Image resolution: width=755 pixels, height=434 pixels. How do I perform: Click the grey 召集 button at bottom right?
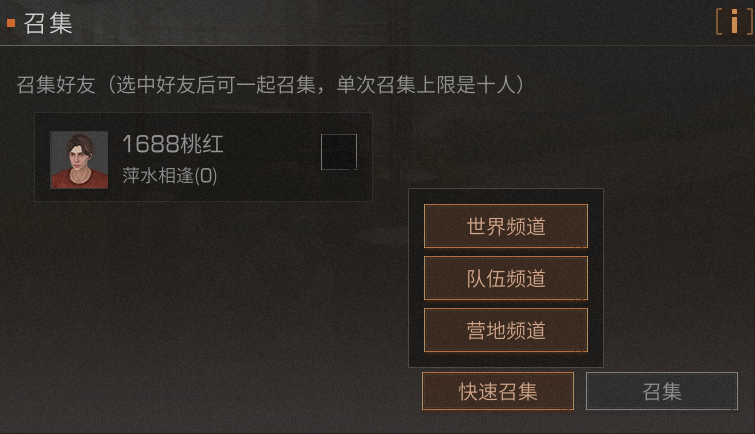coord(662,391)
